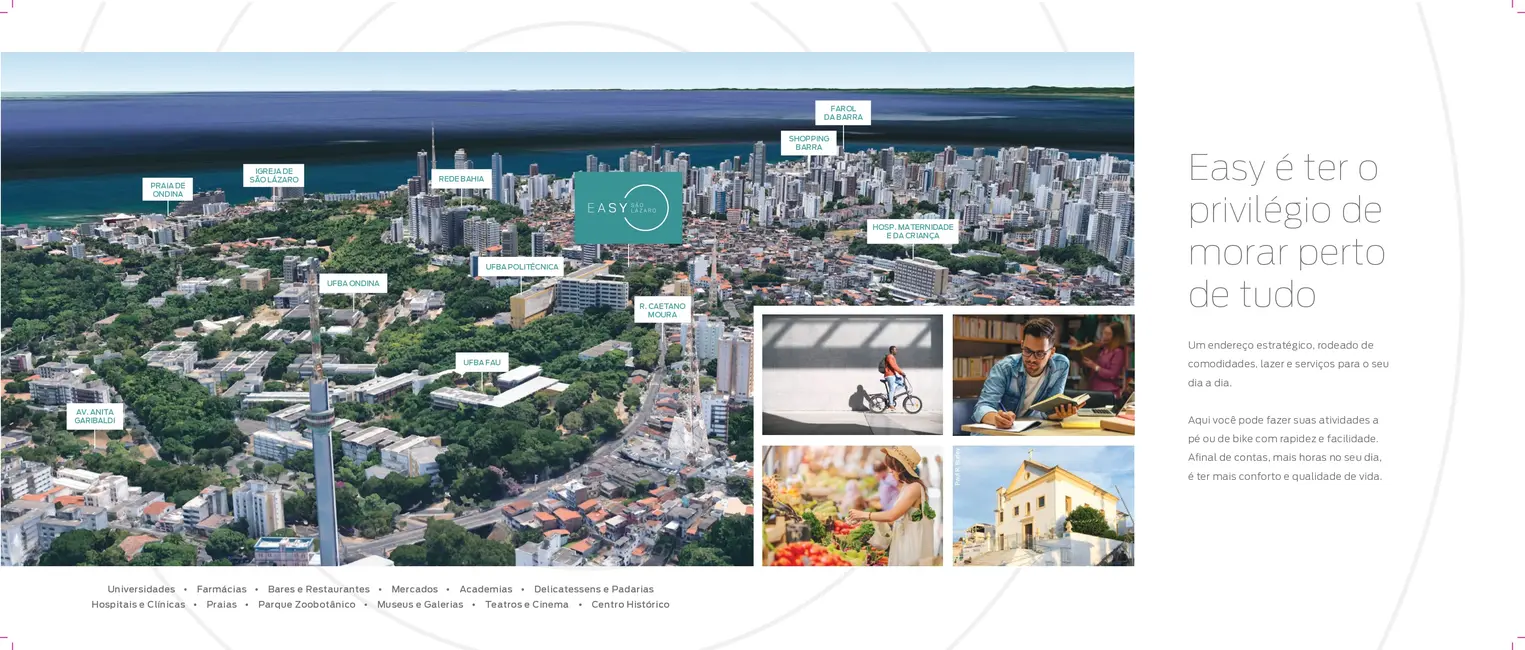Open the student reading book photo

tap(1043, 375)
